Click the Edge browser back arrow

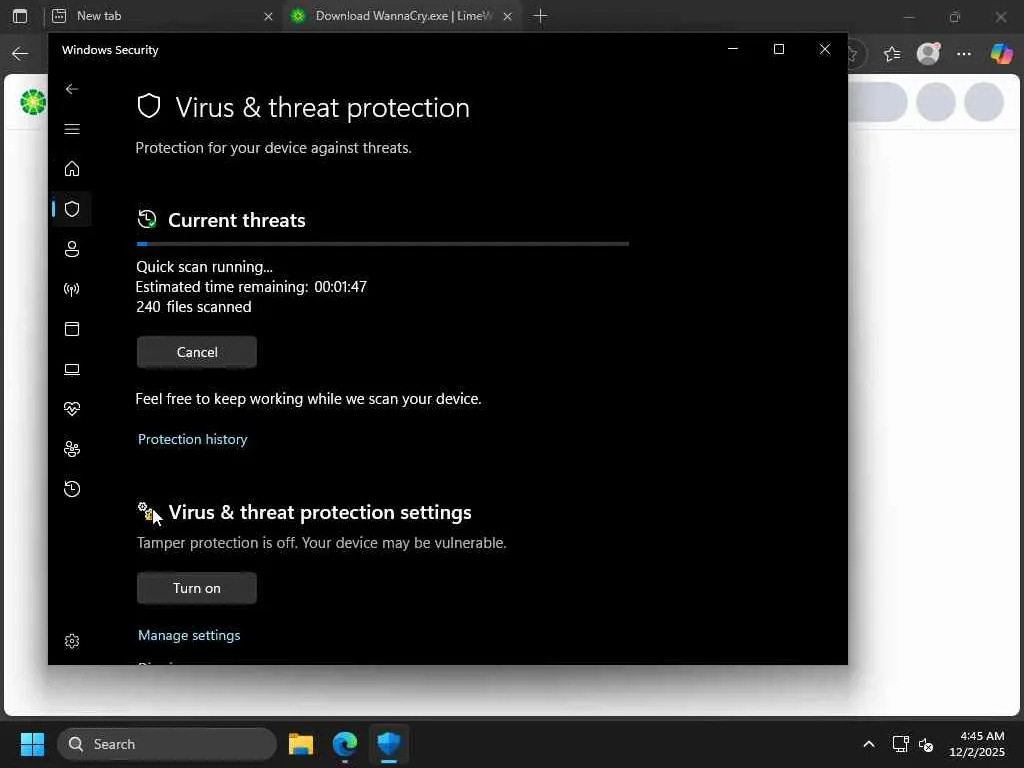point(20,54)
